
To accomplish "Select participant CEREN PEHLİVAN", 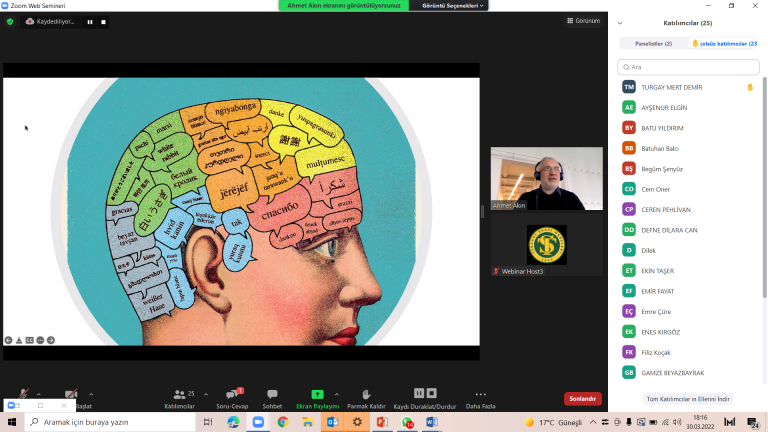I will (x=688, y=210).
